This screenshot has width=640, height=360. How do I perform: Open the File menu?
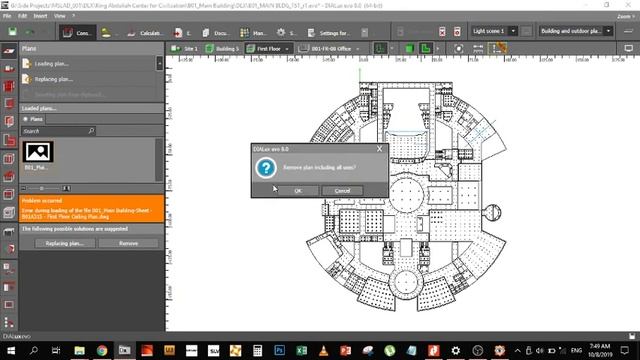click(x=7, y=16)
